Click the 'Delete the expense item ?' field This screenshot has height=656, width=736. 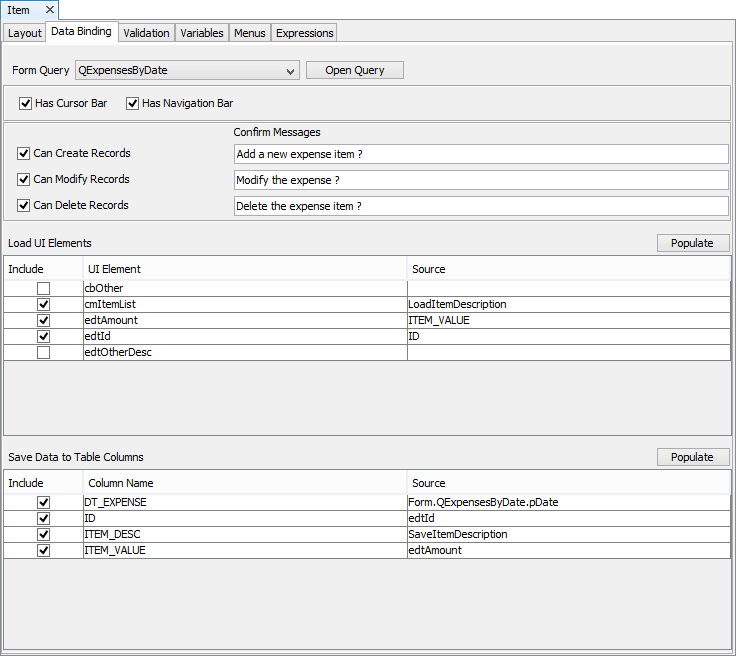[x=480, y=206]
